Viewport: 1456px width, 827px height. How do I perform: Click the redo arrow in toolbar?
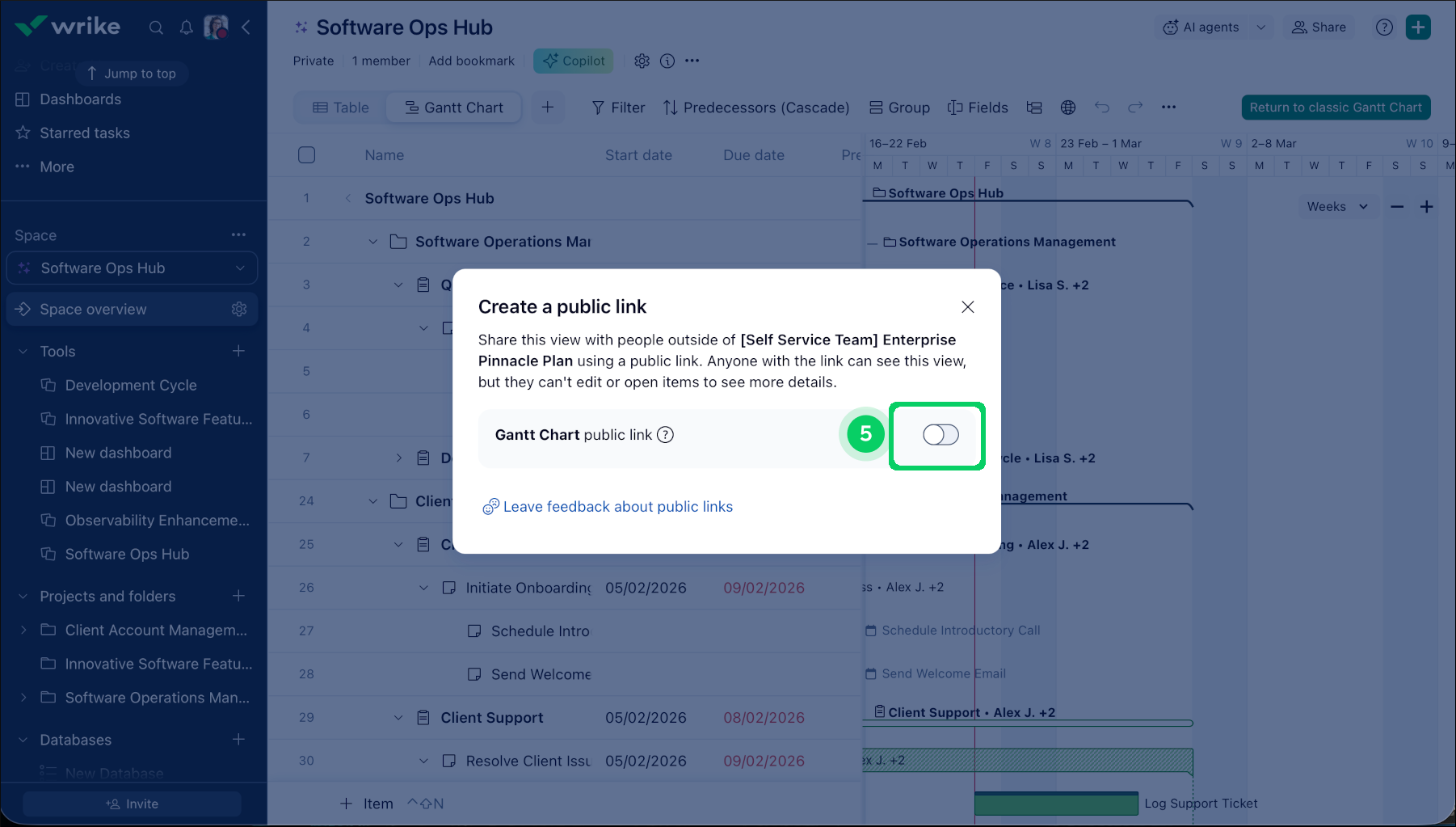point(1135,108)
